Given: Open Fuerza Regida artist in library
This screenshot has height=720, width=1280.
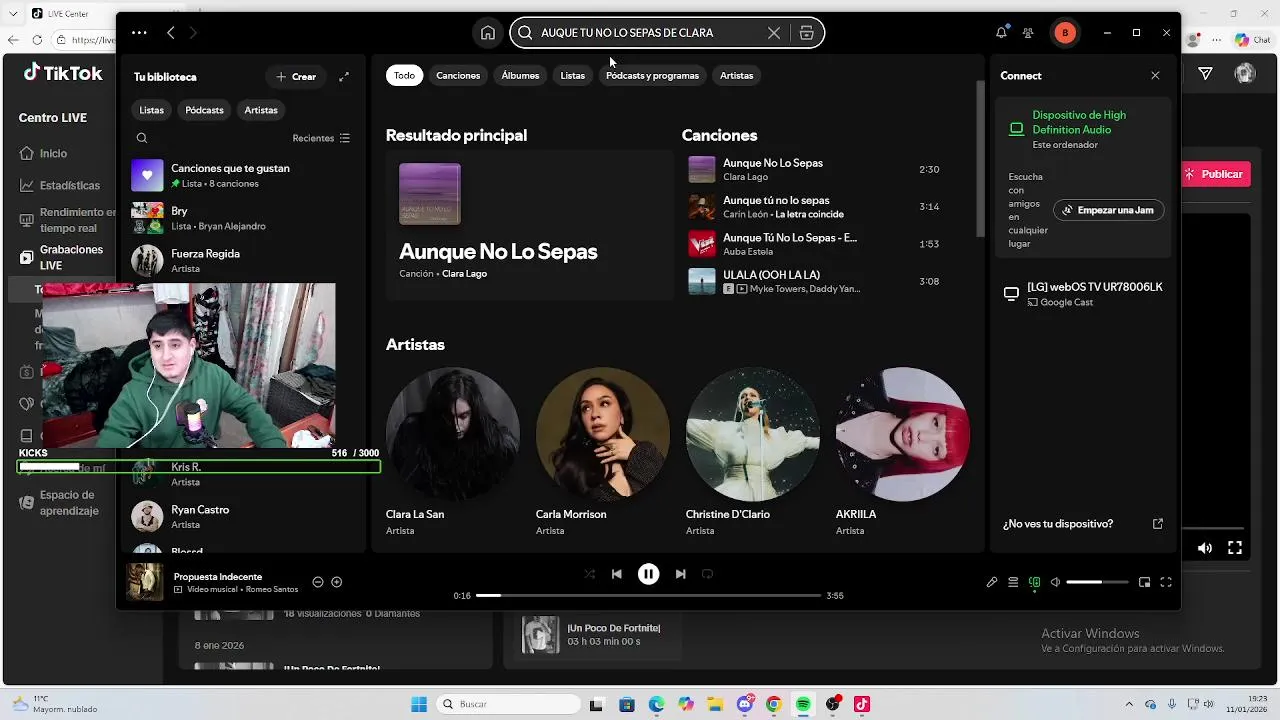Looking at the screenshot, I should (x=243, y=261).
